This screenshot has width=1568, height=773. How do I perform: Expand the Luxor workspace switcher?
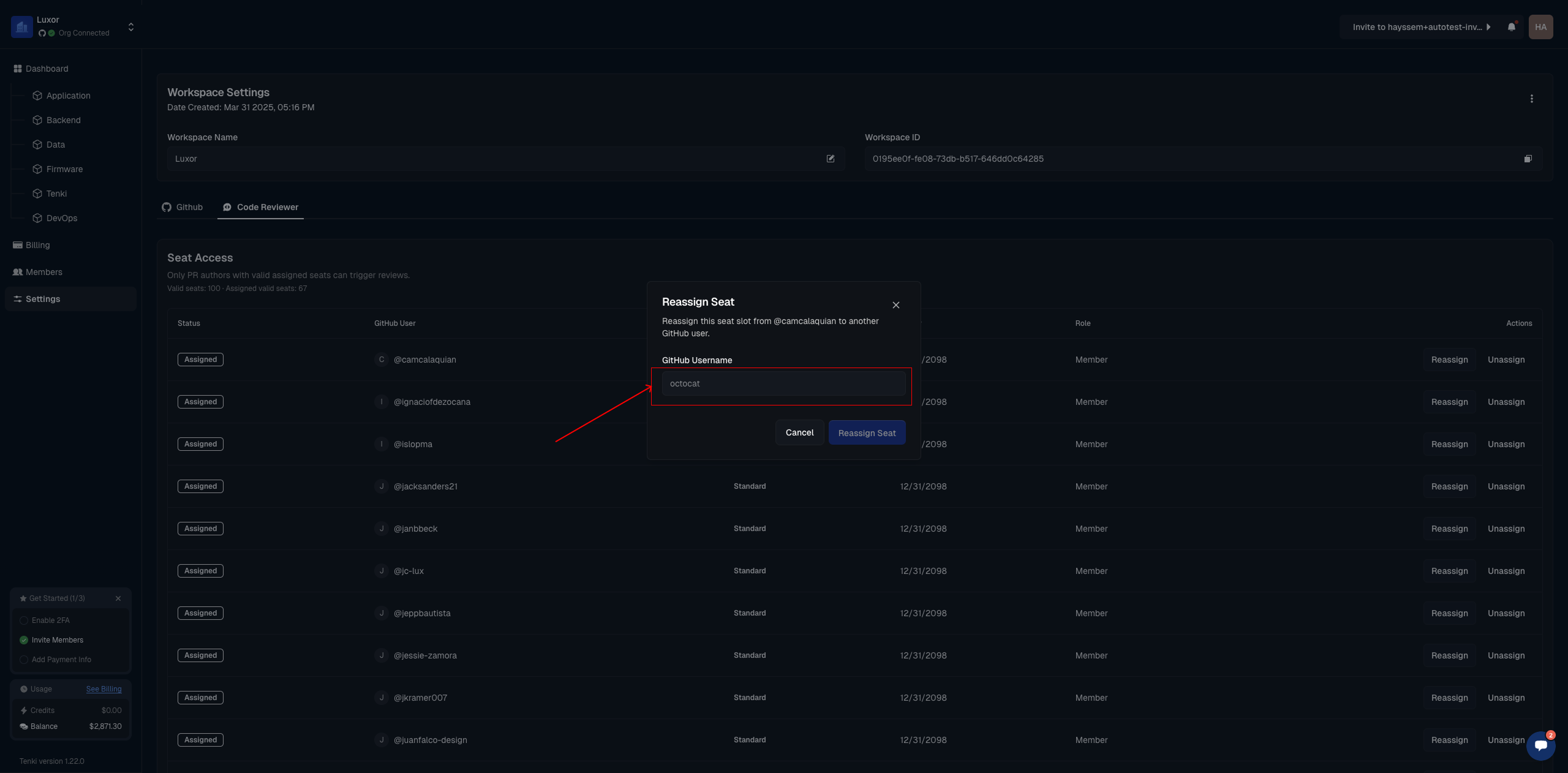pos(130,27)
